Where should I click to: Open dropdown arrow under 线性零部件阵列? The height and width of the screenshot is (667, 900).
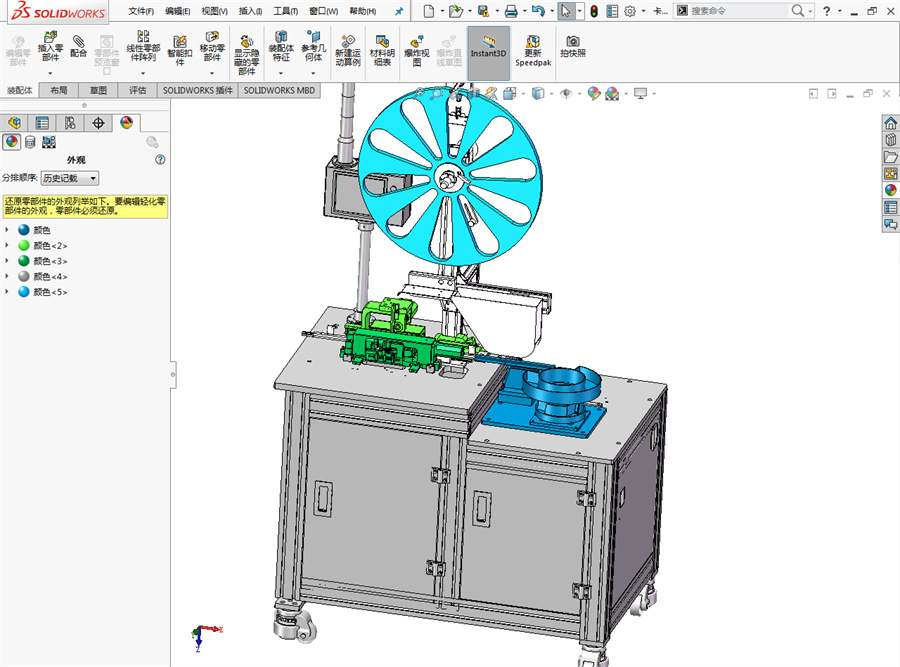(x=142, y=73)
